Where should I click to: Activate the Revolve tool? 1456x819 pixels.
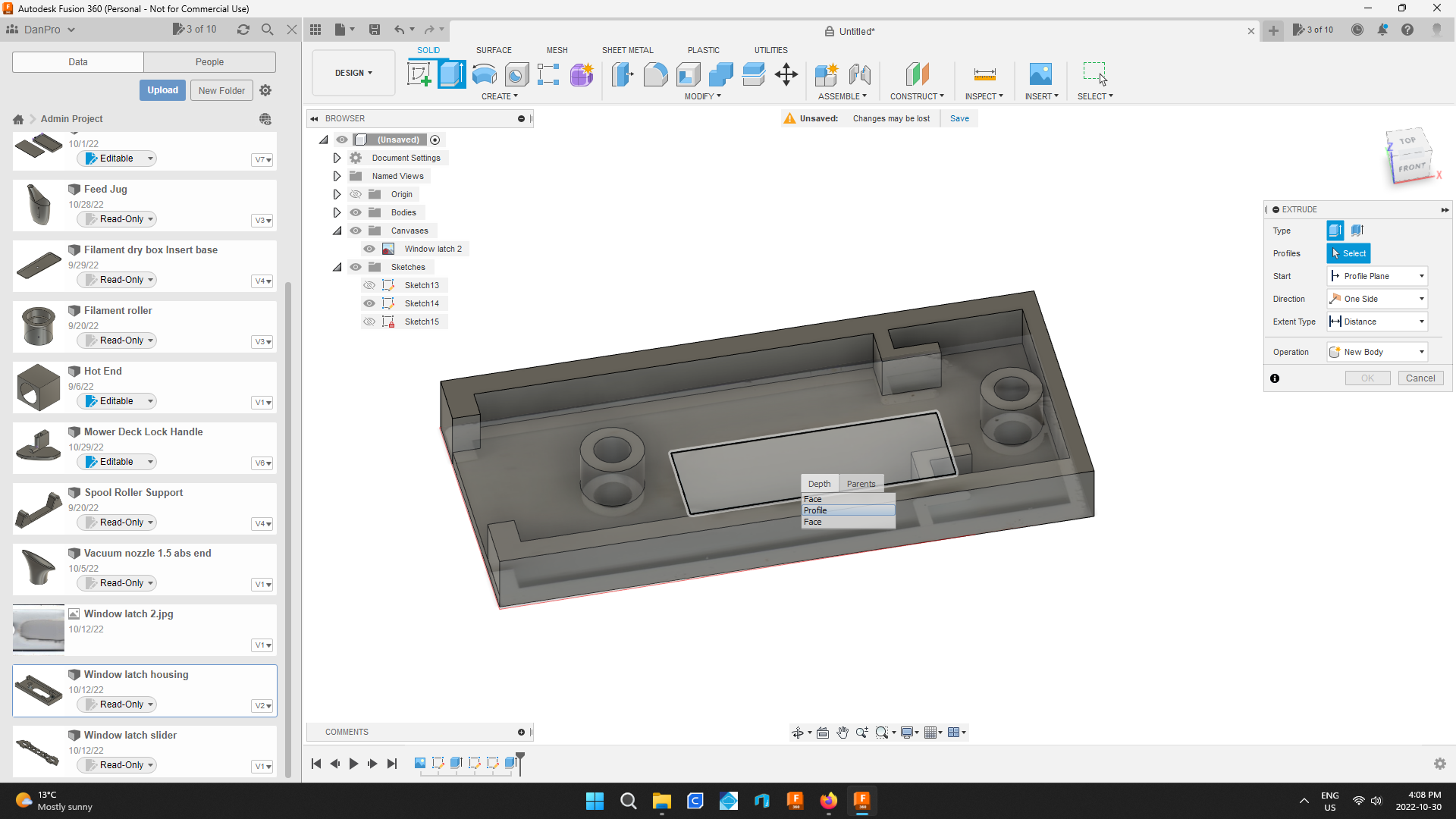coord(484,74)
